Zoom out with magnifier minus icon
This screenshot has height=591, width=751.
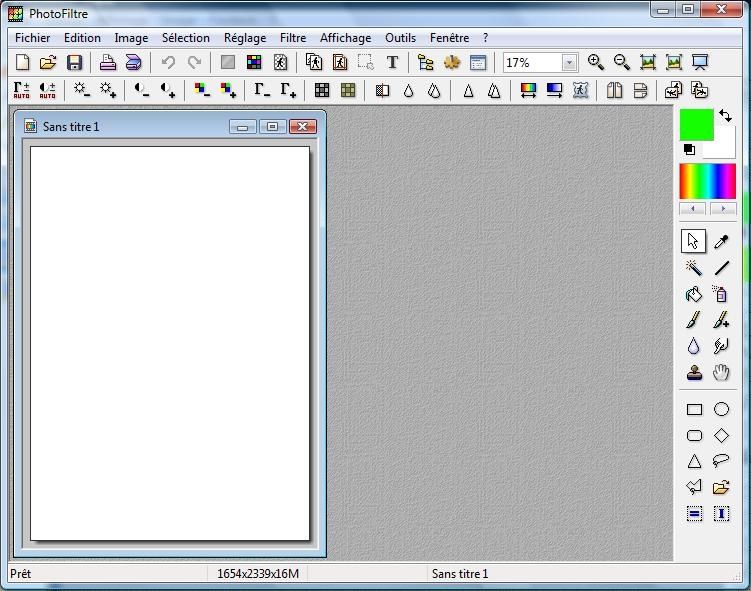622,62
